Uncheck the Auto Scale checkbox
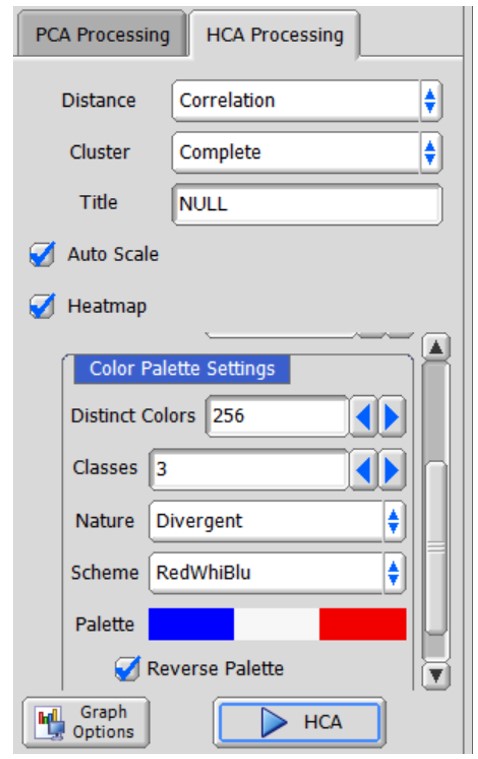Screen dimensions: 478x759 pyautogui.click(x=42, y=255)
